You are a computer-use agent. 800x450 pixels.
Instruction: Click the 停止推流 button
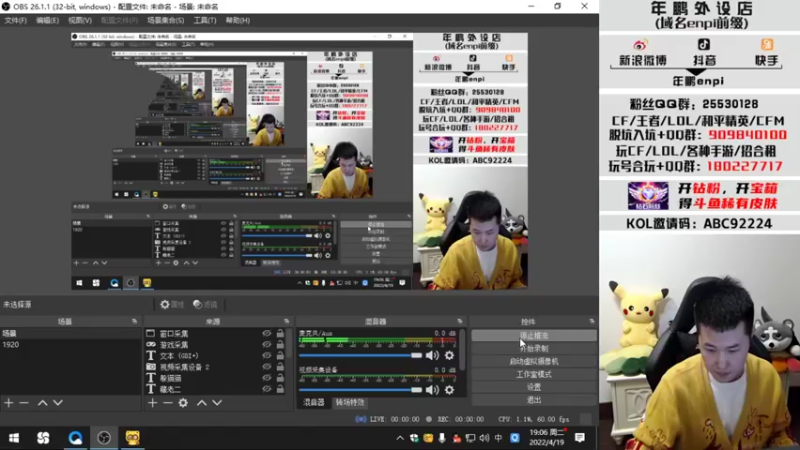pyautogui.click(x=534, y=336)
